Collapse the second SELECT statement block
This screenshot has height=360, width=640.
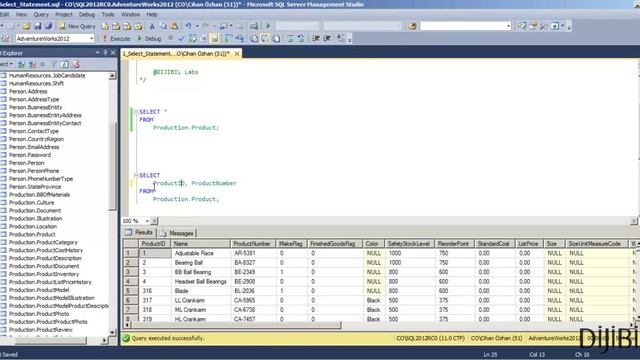coord(136,175)
